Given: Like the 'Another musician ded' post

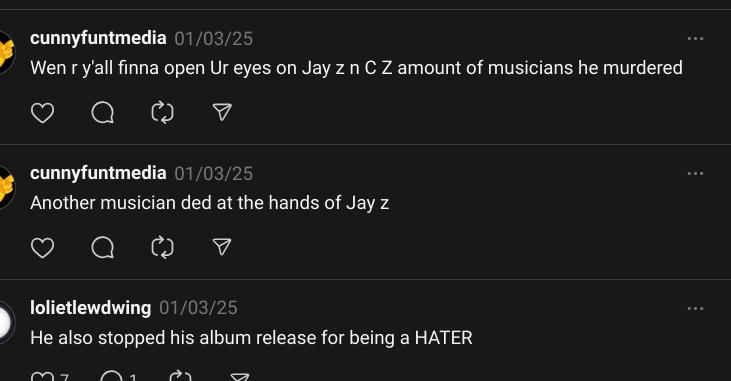Looking at the screenshot, I should 42,248.
